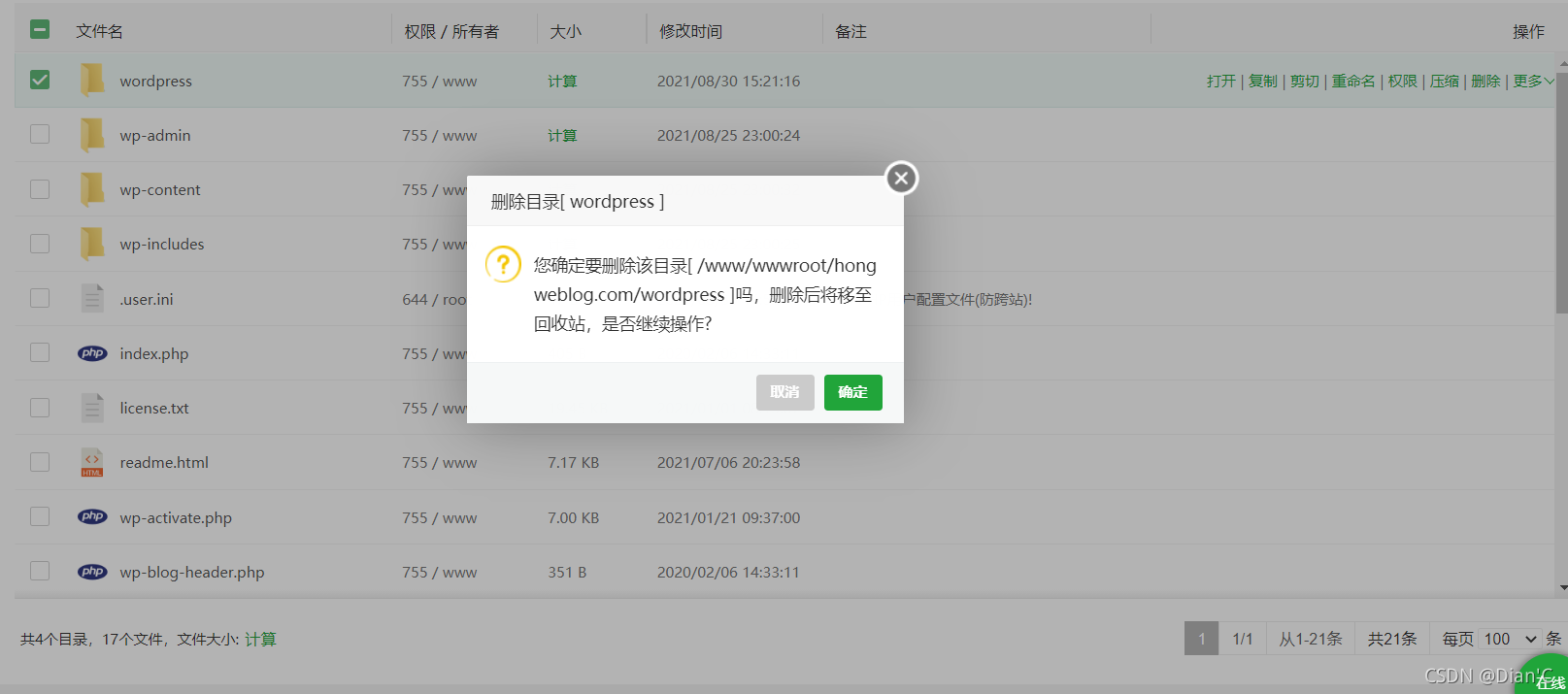Screen dimensions: 1568x694
Task: Click the 351 B size value
Action: [x=567, y=572]
